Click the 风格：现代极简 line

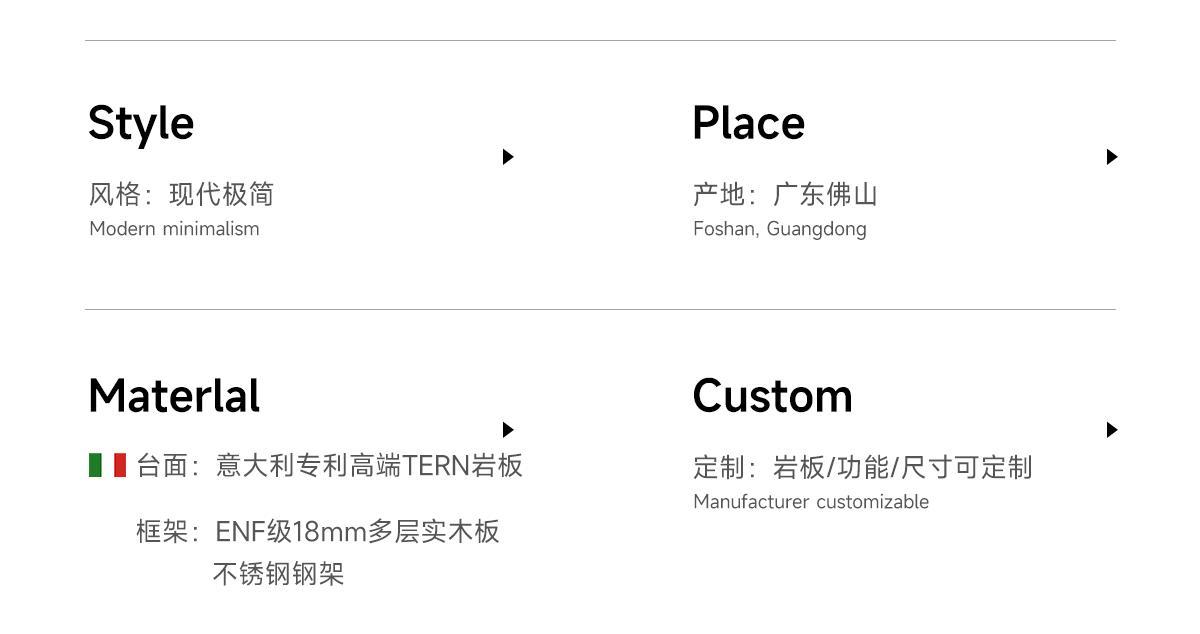pos(181,194)
